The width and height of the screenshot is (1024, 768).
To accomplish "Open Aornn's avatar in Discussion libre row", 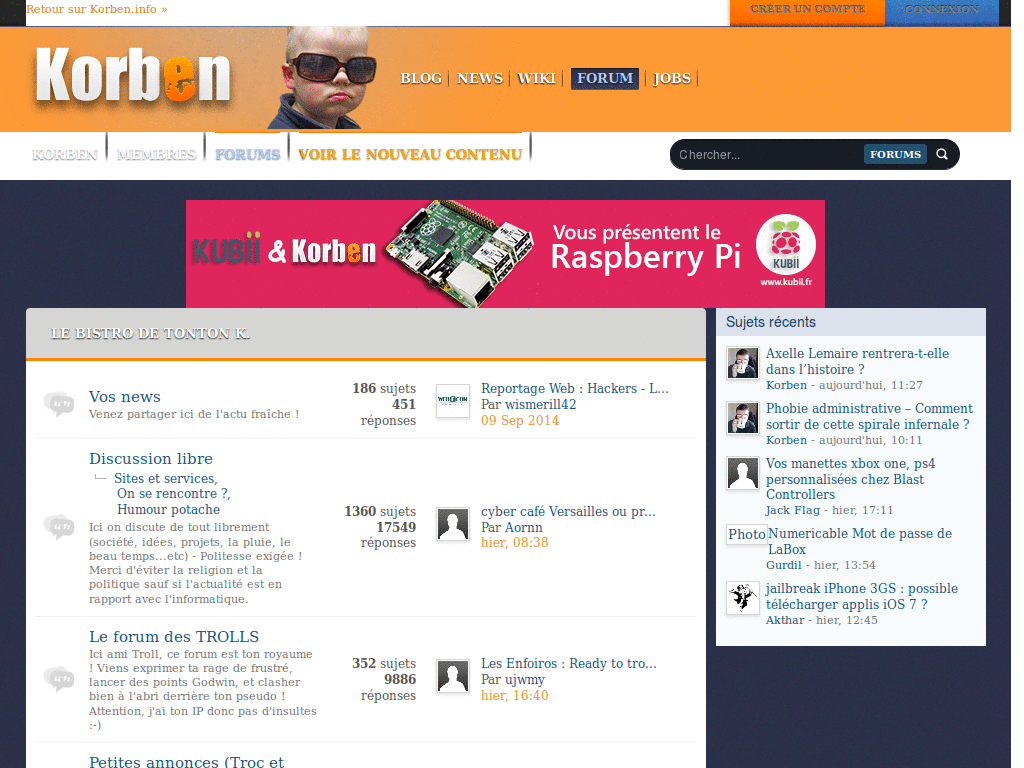I will [x=453, y=524].
